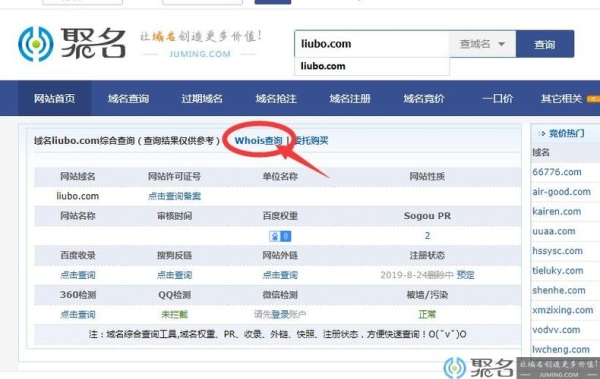Open the 过期域名 navigation item

pos(202,98)
